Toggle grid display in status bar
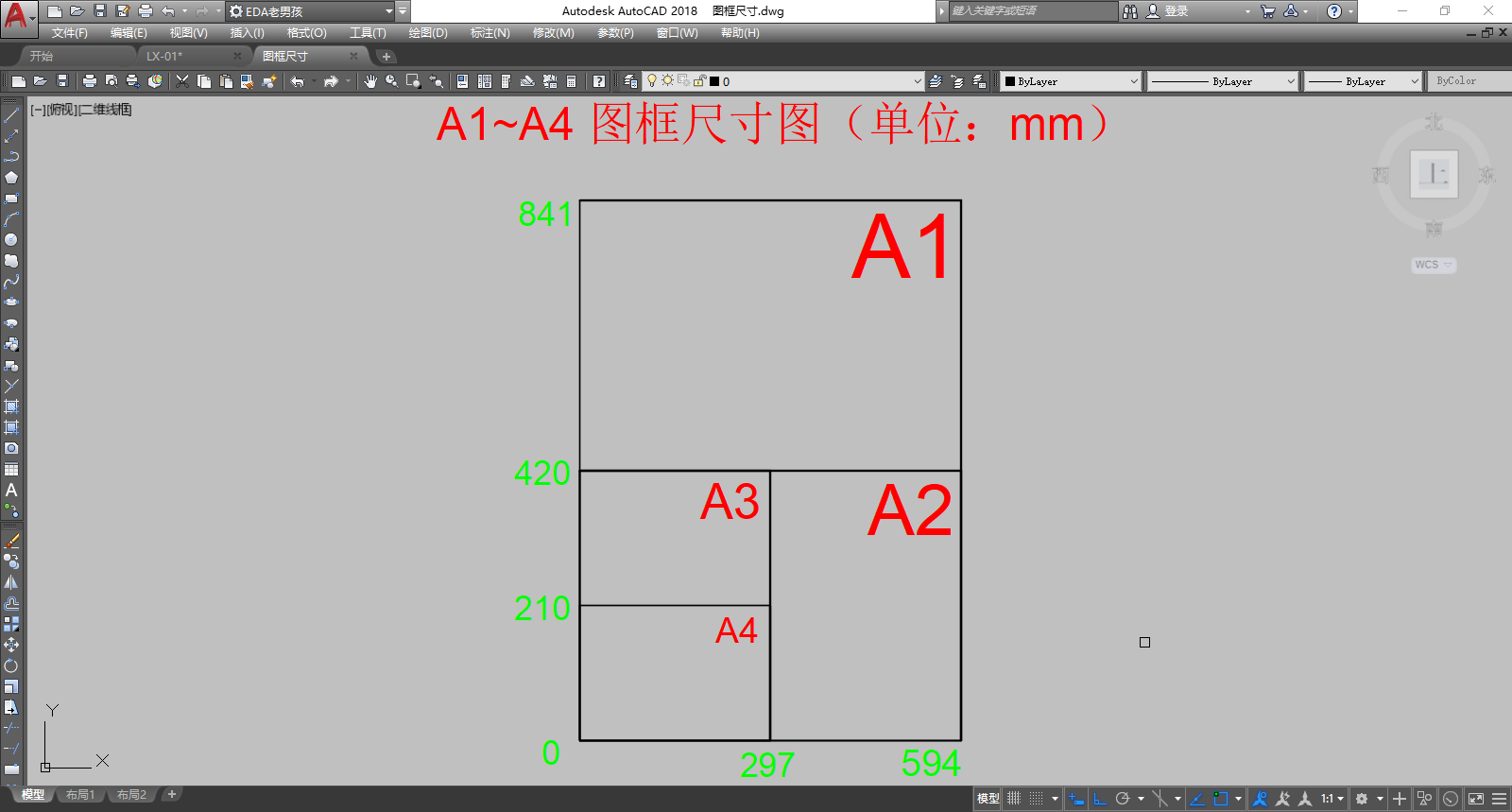 (1014, 799)
